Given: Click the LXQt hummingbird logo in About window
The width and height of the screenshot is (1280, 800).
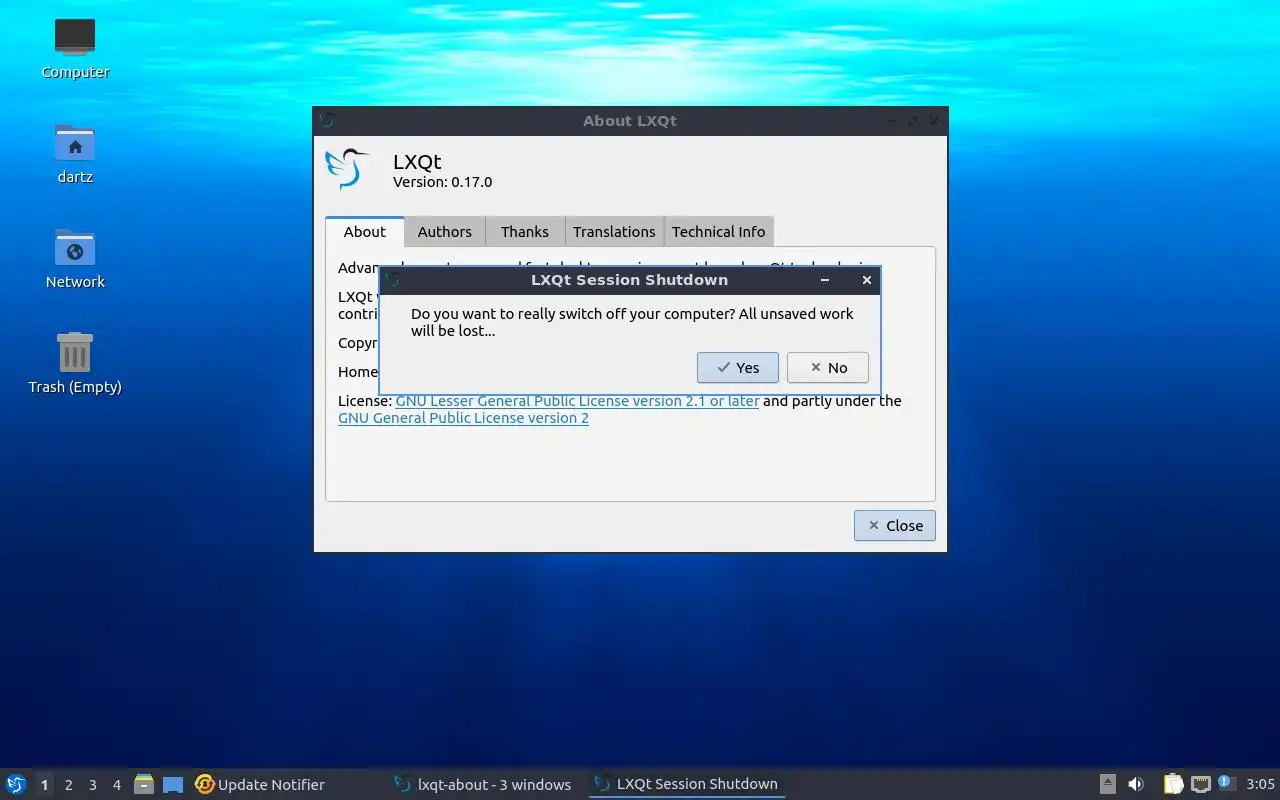Looking at the screenshot, I should tap(348, 170).
